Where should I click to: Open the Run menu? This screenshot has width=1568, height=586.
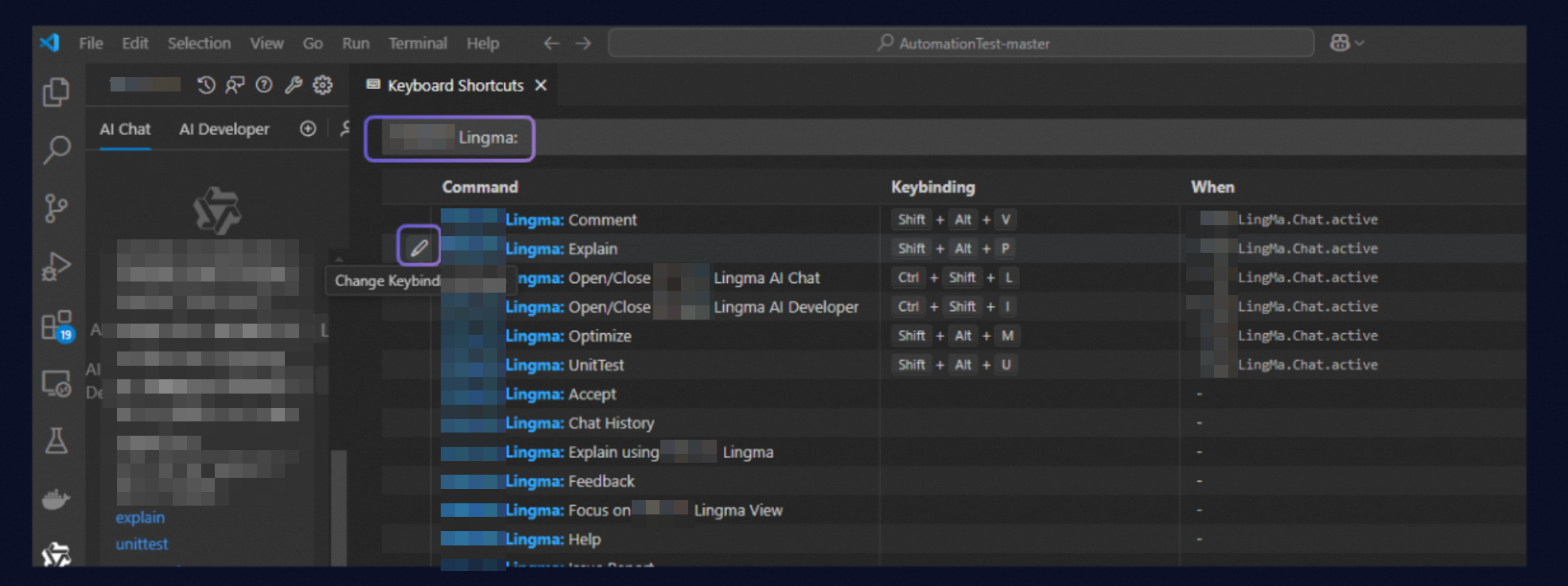pos(356,44)
